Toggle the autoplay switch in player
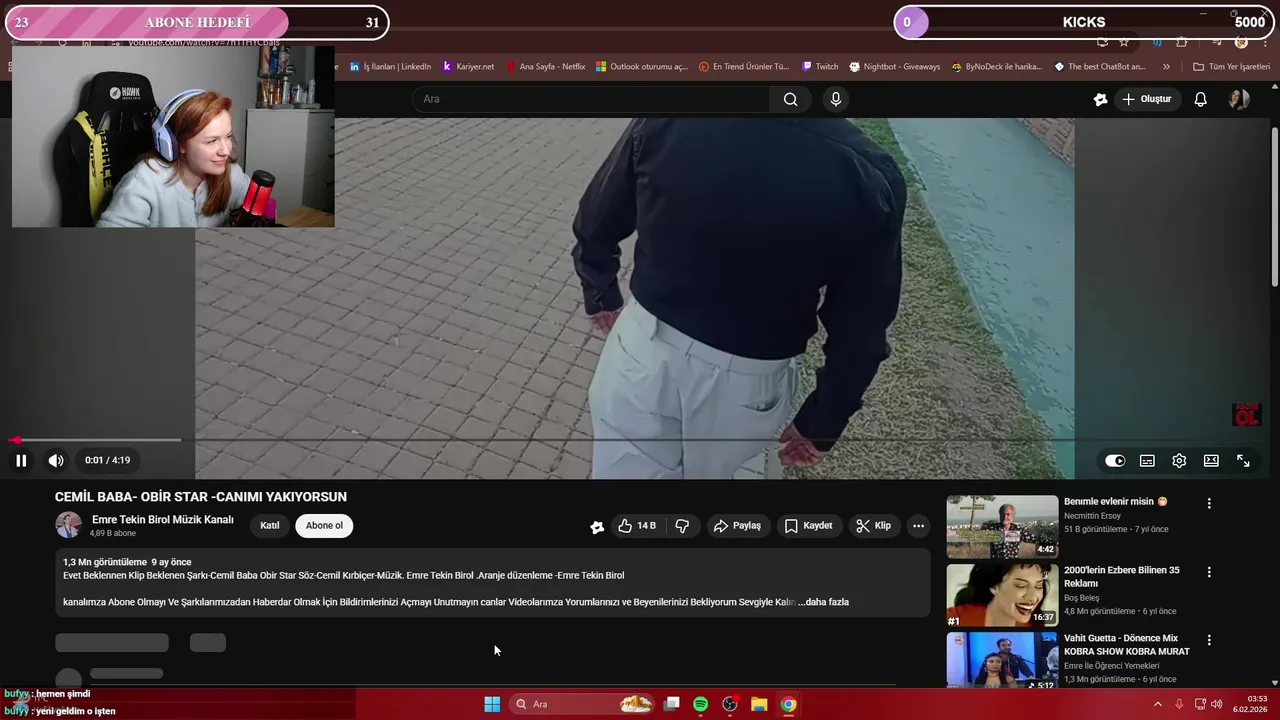This screenshot has height=720, width=1280. coord(1114,461)
